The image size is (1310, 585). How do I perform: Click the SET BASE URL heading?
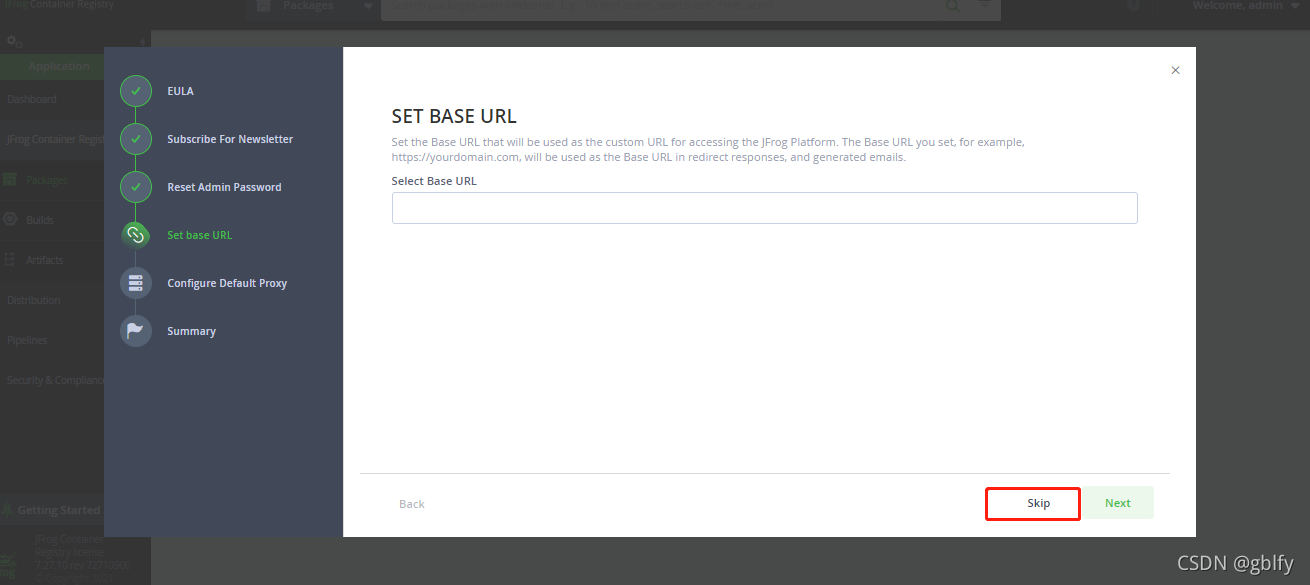454,116
